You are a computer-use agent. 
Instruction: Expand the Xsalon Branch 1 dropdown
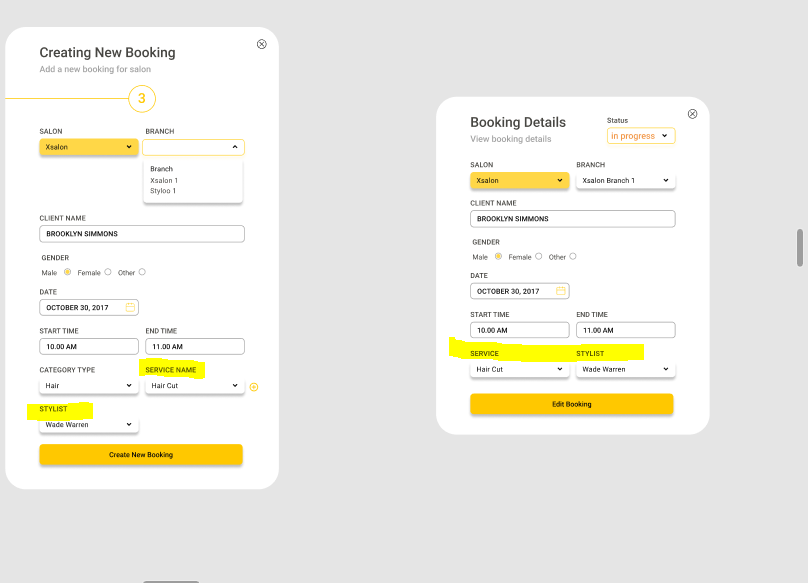coord(626,180)
